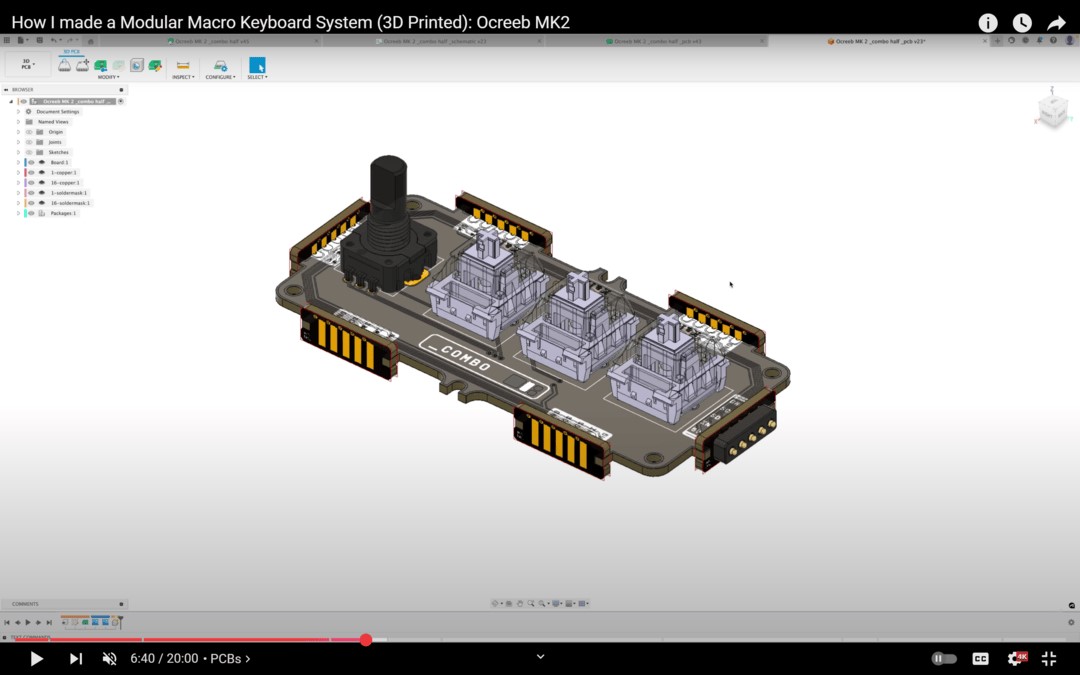The width and height of the screenshot is (1080, 675).
Task: Open a new design tab
Action: 997,41
